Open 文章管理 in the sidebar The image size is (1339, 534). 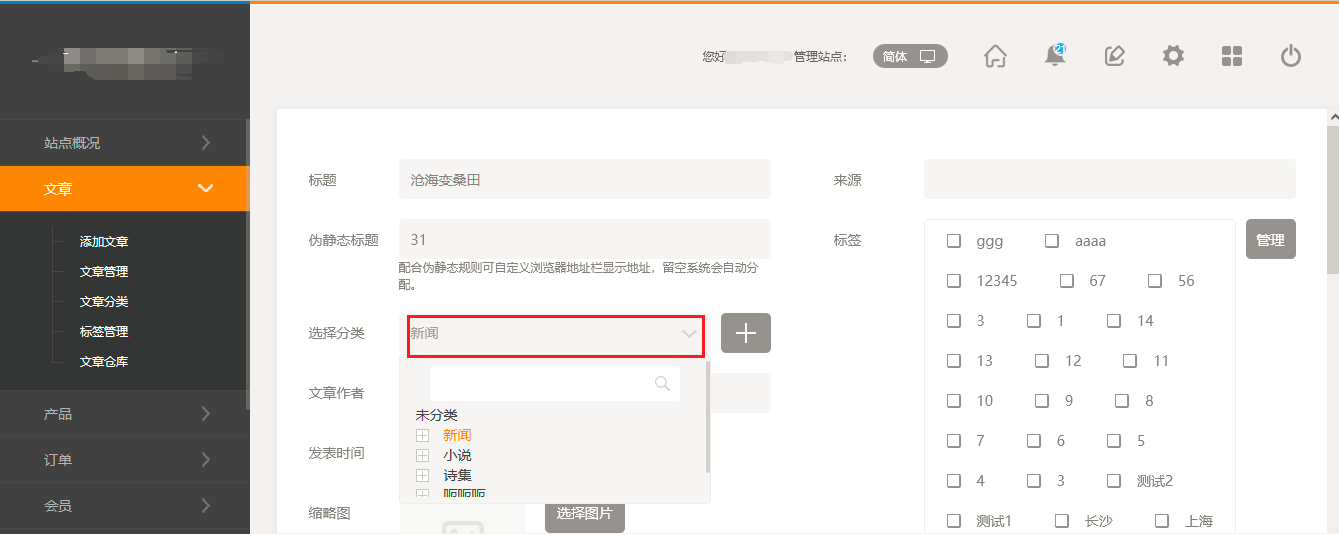[x=104, y=272]
